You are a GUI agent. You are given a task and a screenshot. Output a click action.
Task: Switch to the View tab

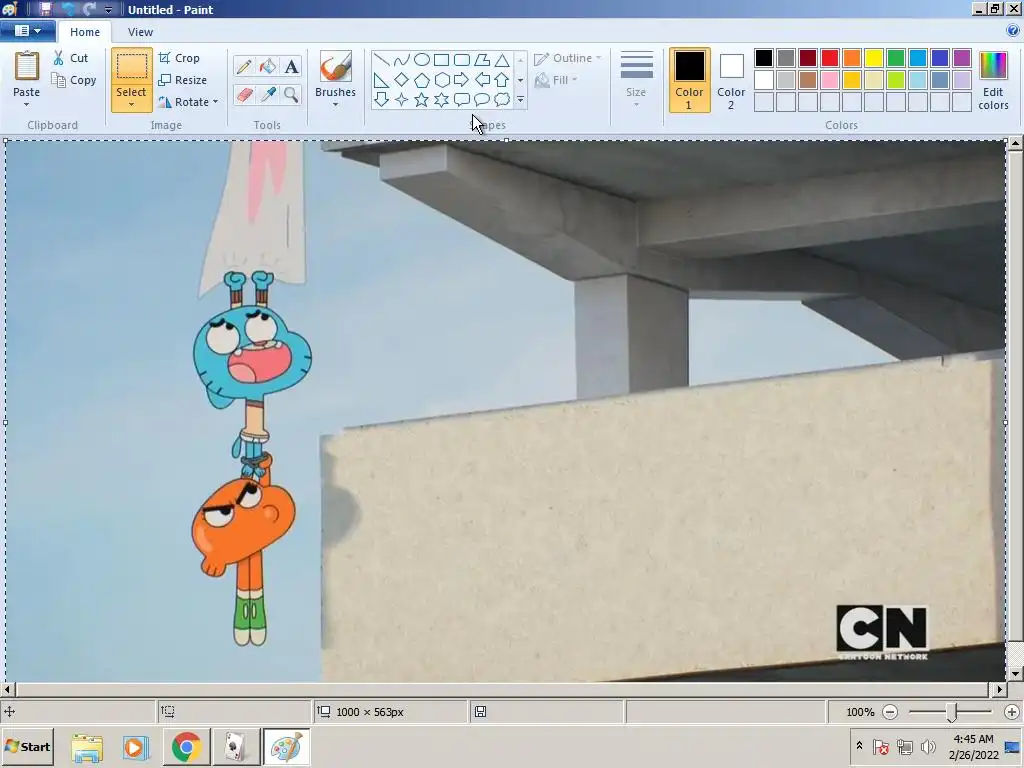(x=140, y=31)
